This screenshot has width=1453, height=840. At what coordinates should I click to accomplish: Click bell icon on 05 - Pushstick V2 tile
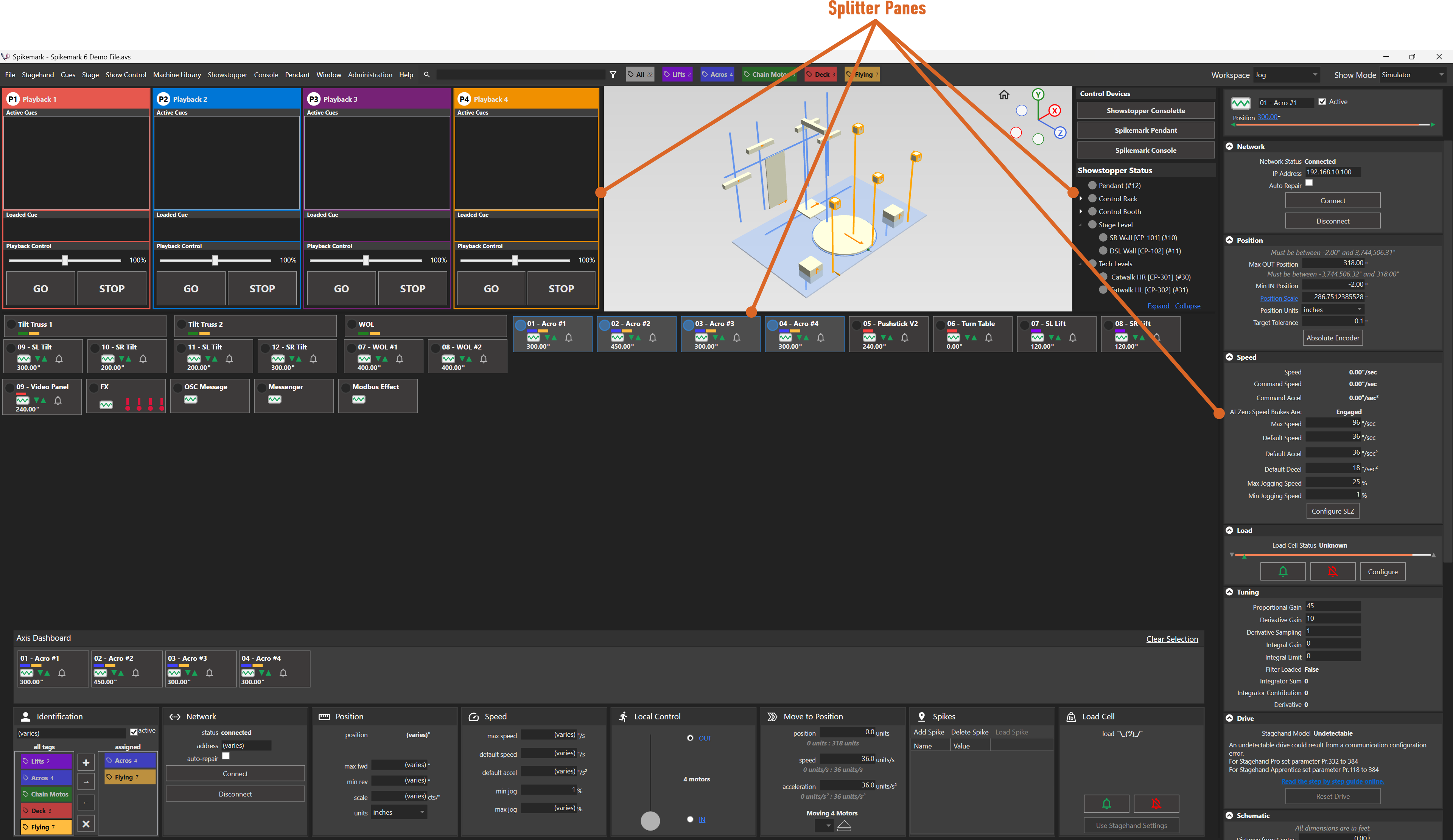coord(905,338)
